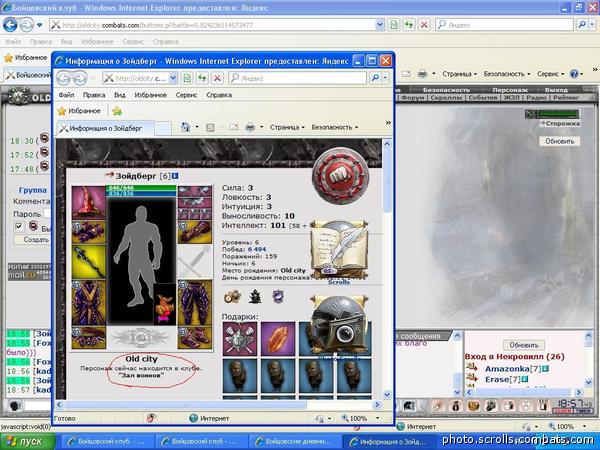Open Файл menu in popup window
The width and height of the screenshot is (600, 450).
[x=66, y=95]
